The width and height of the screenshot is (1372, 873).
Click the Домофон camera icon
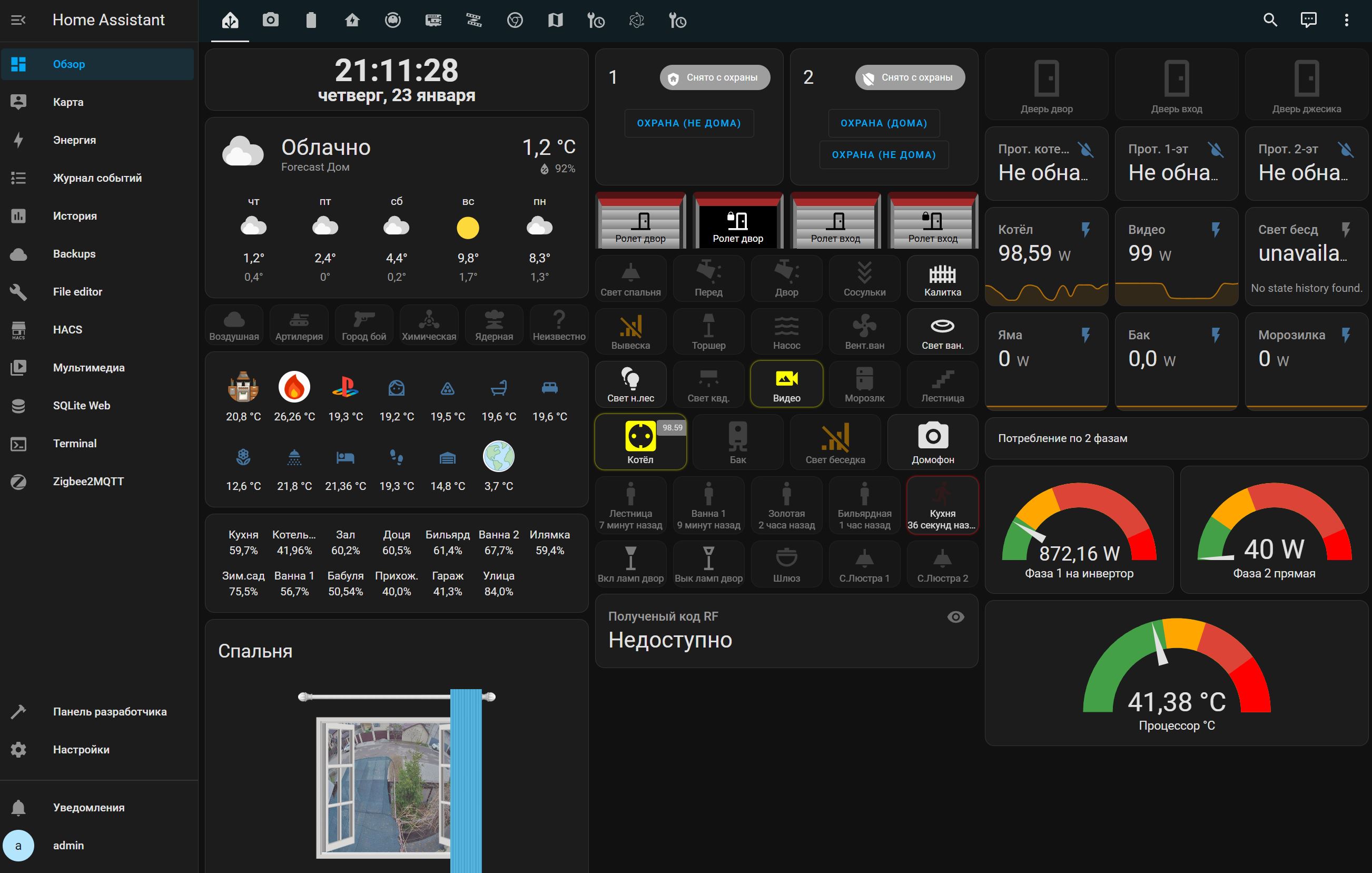pos(933,437)
